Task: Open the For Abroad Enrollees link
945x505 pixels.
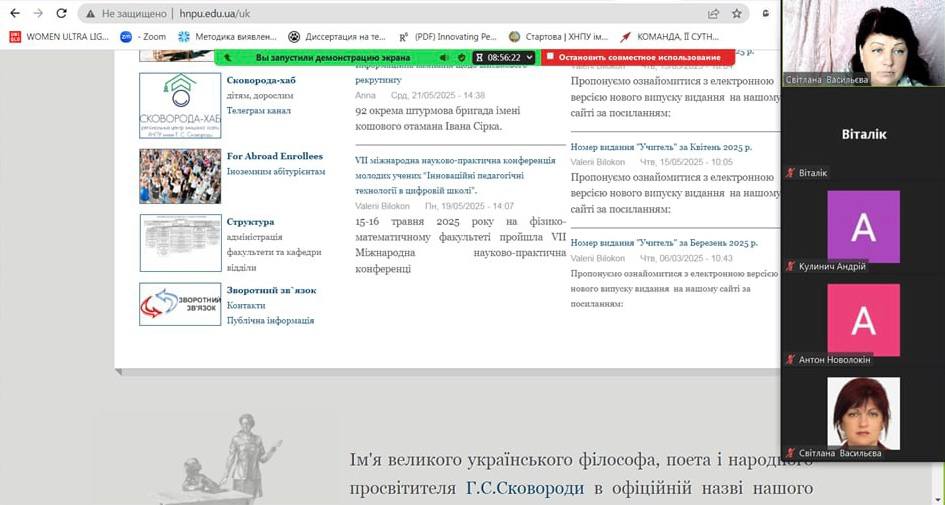Action: coord(274,156)
